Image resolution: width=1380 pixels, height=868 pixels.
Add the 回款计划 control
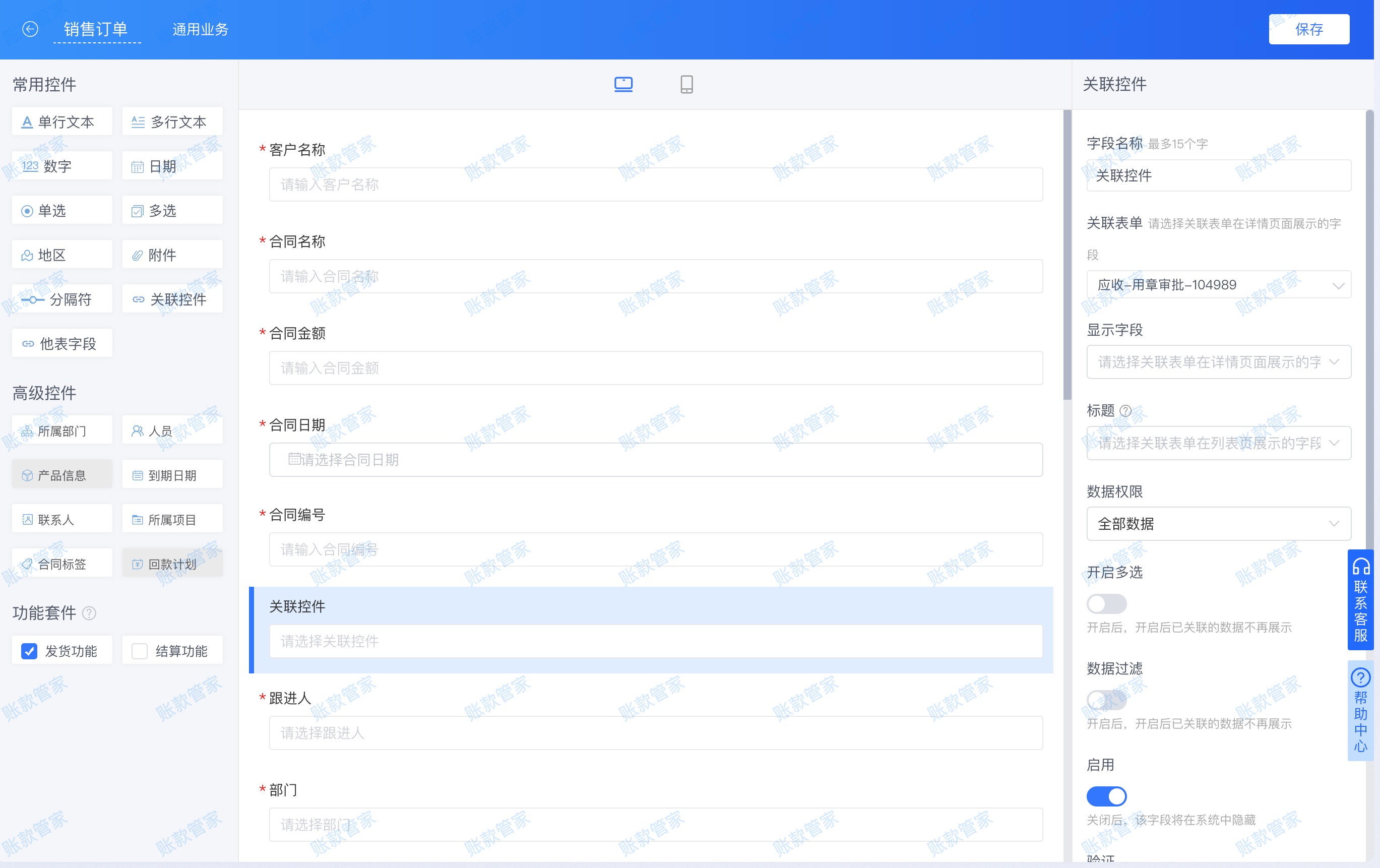(171, 563)
